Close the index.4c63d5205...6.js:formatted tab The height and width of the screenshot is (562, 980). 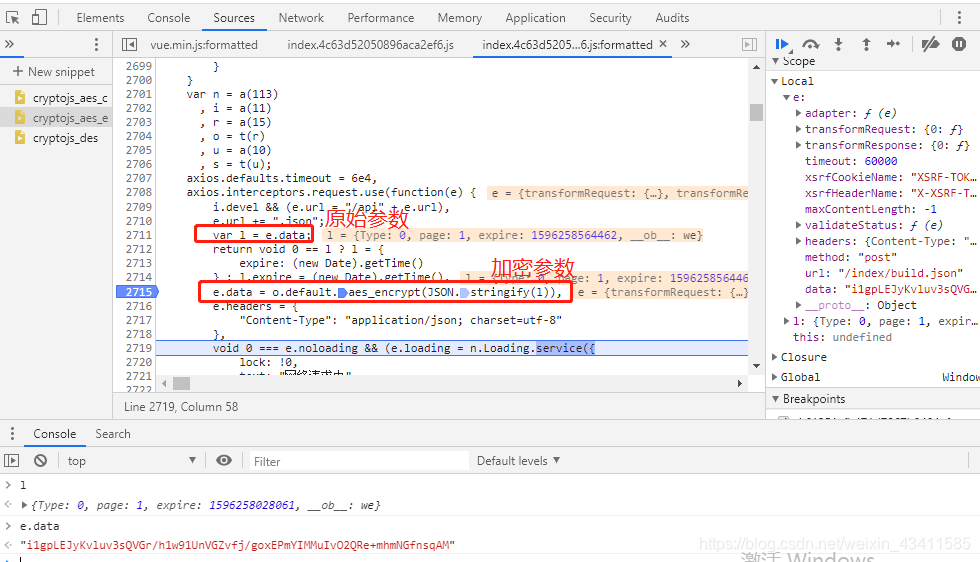point(663,44)
